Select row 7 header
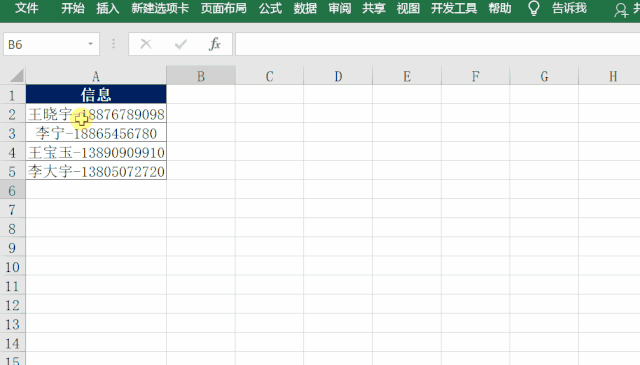640x365 pixels. pyautogui.click(x=12, y=209)
